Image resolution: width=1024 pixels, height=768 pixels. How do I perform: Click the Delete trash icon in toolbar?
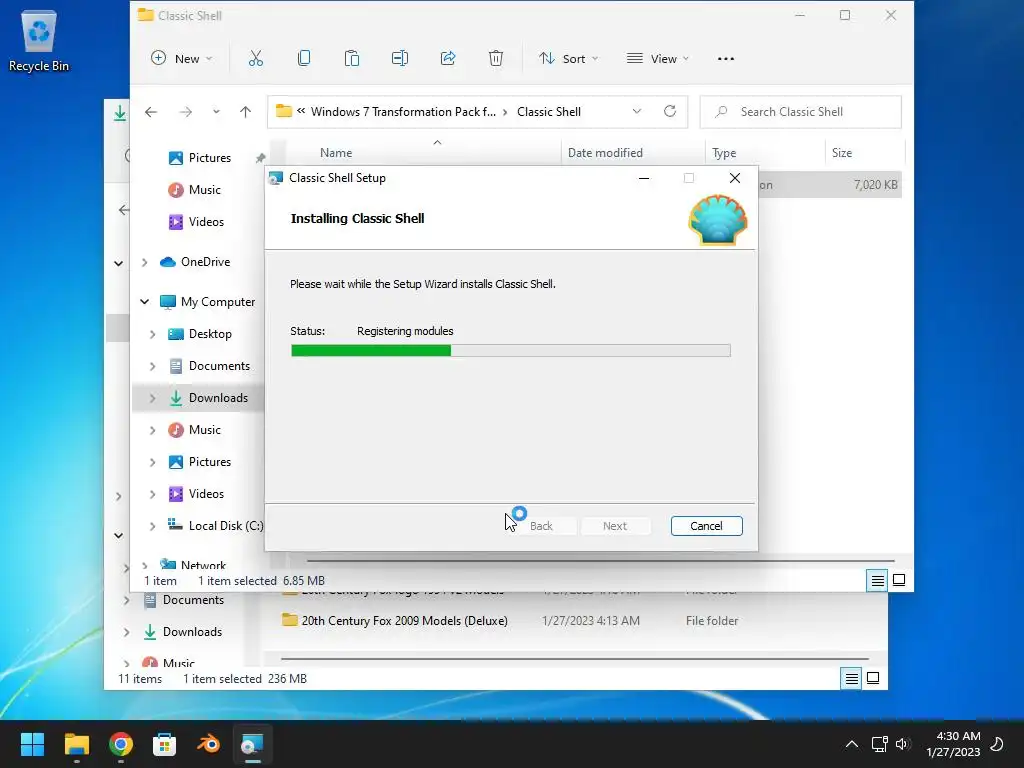click(496, 59)
